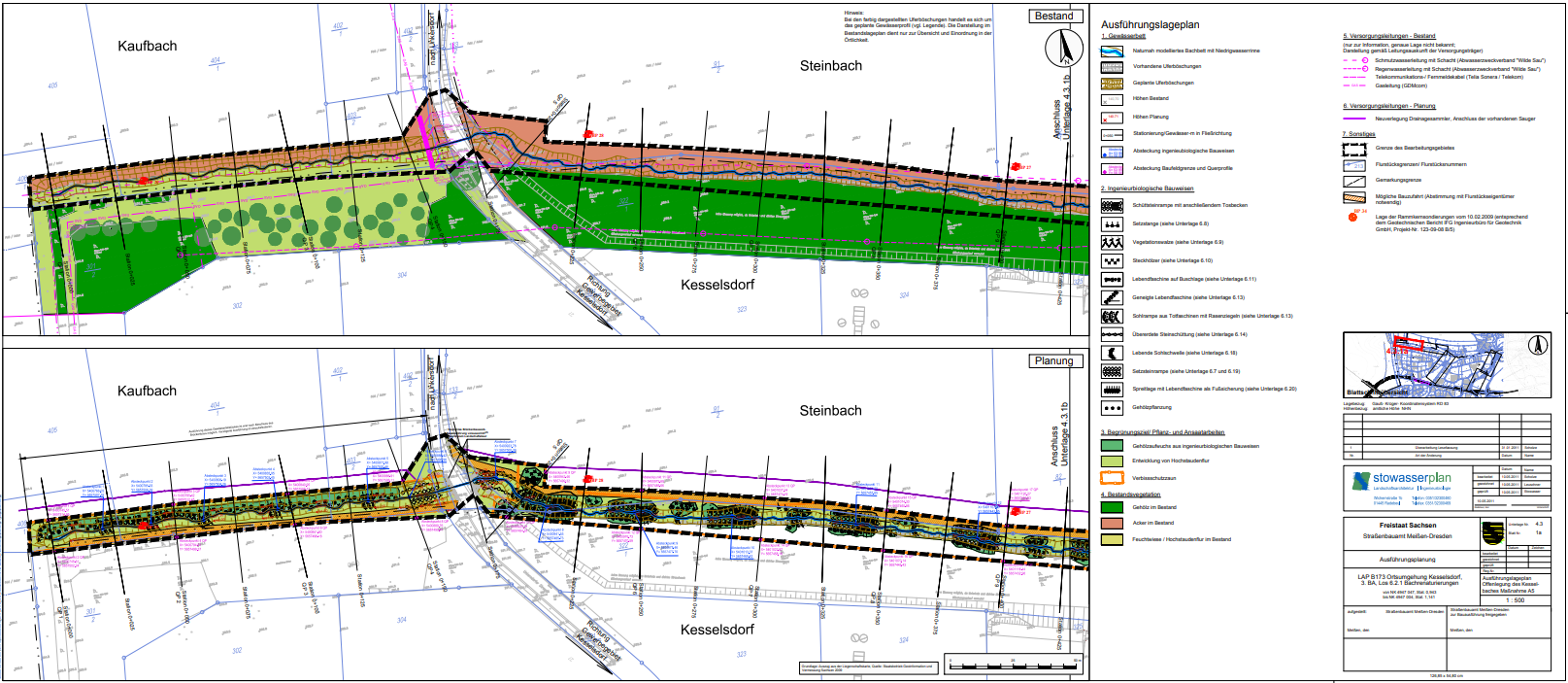Click the Freistaat Sachsen coat of arms
Viewport: 1568px width, 683px height.
pyautogui.click(x=1491, y=533)
